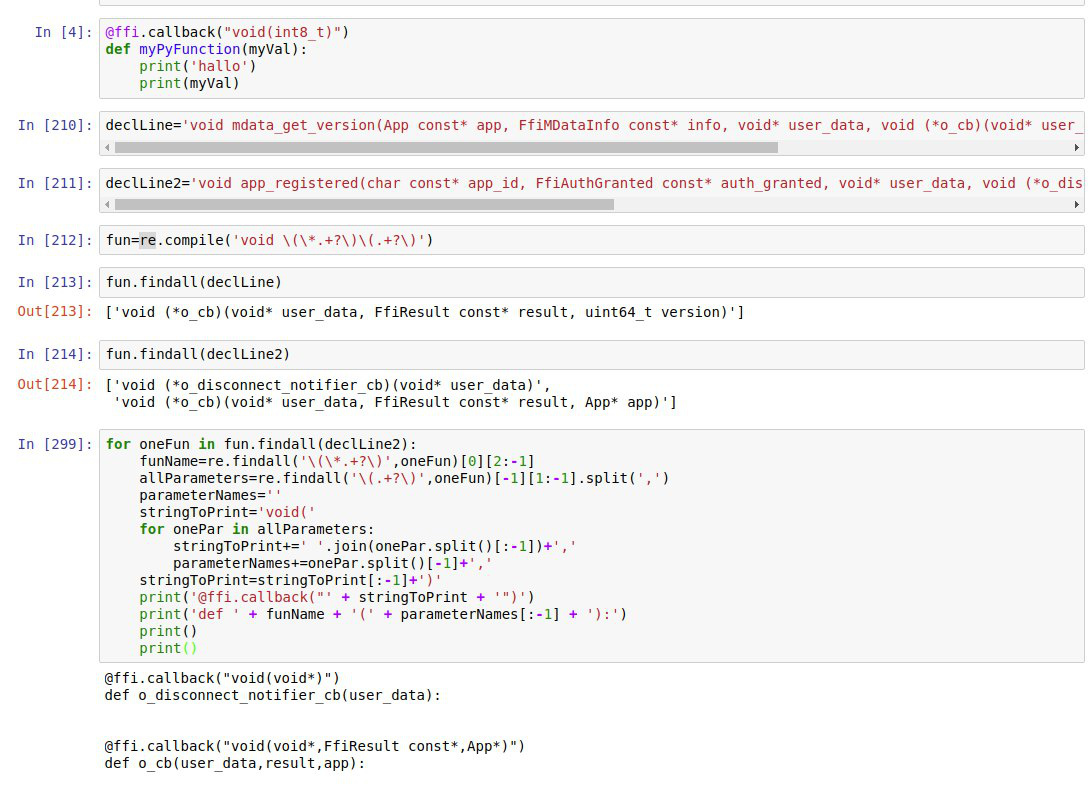Click right scroll arrow in declLine2 cell
Image resolution: width=1089 pixels, height=791 pixels.
tap(1077, 204)
